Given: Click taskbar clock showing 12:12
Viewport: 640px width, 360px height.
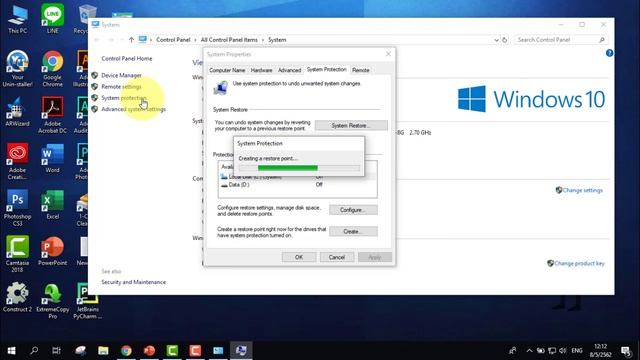Looking at the screenshot, I should (600, 351).
